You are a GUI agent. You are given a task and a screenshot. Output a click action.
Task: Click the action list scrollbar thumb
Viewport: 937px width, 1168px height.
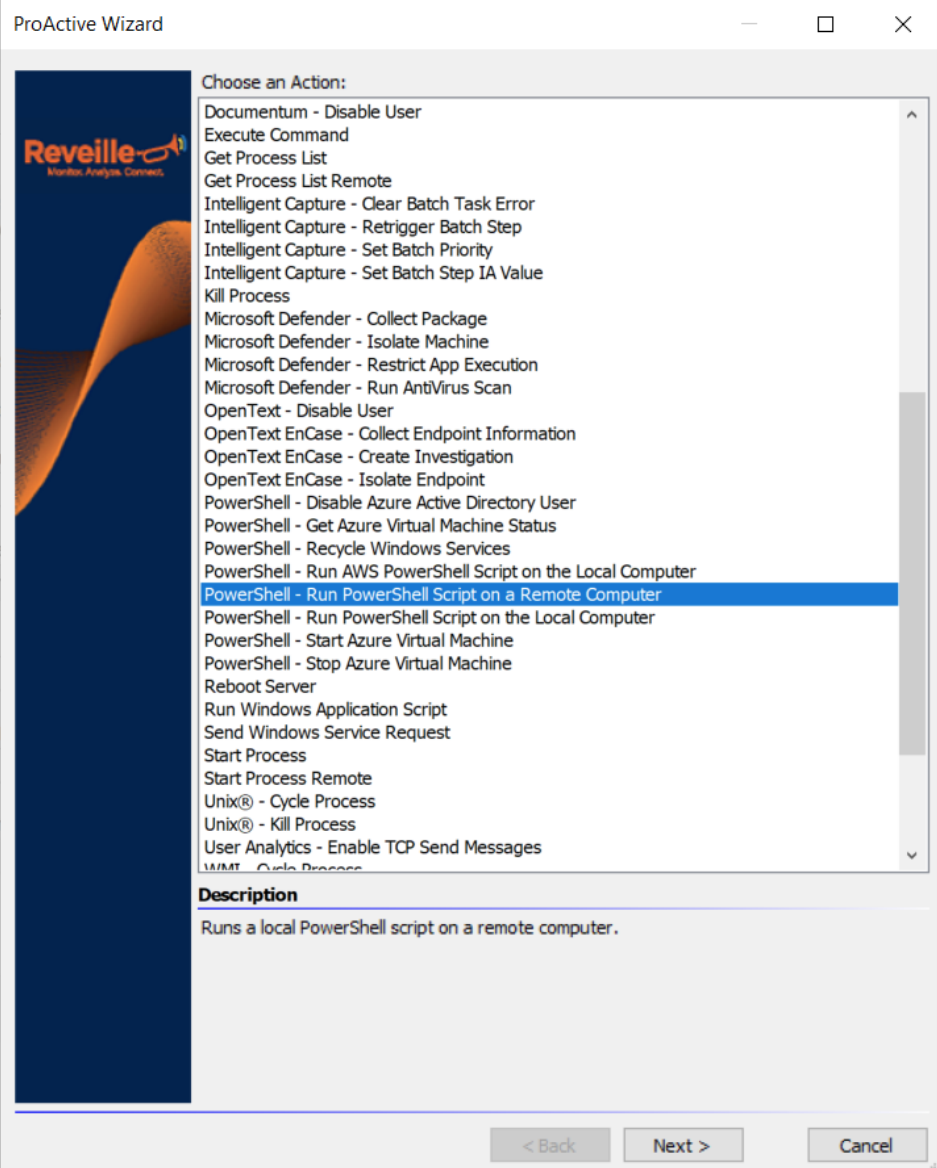point(912,574)
